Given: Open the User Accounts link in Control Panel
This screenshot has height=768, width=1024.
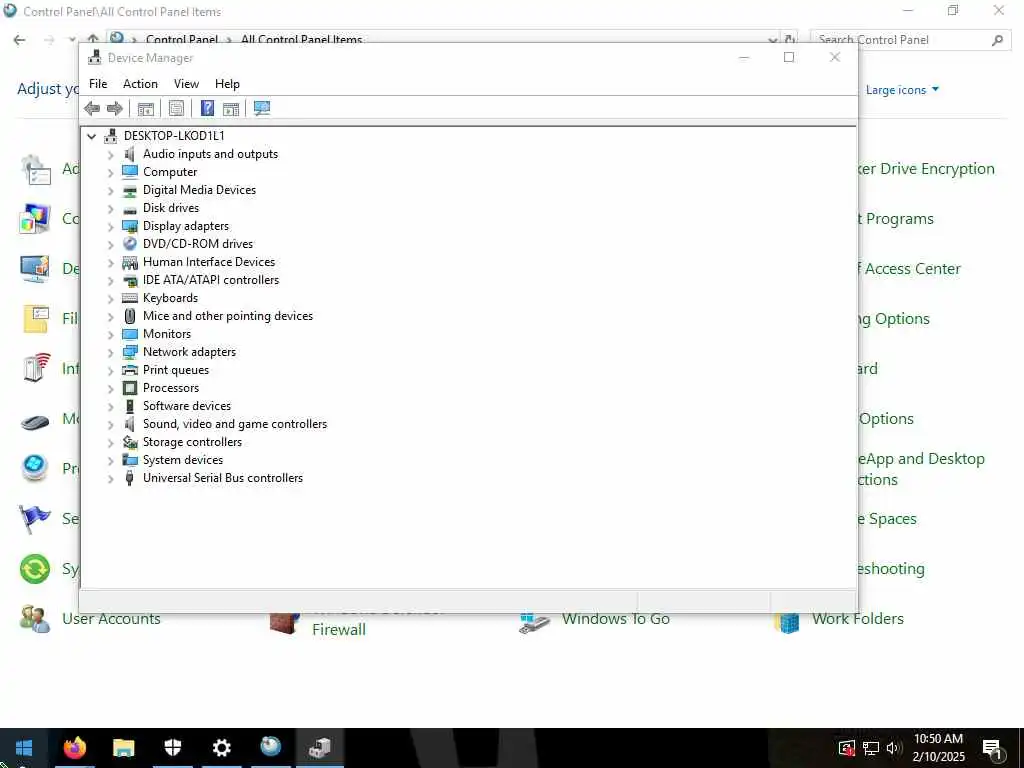Looking at the screenshot, I should tap(111, 618).
